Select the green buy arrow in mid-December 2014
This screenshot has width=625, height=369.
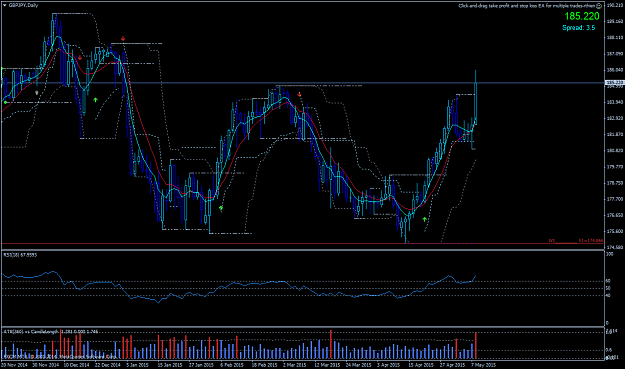(95, 100)
